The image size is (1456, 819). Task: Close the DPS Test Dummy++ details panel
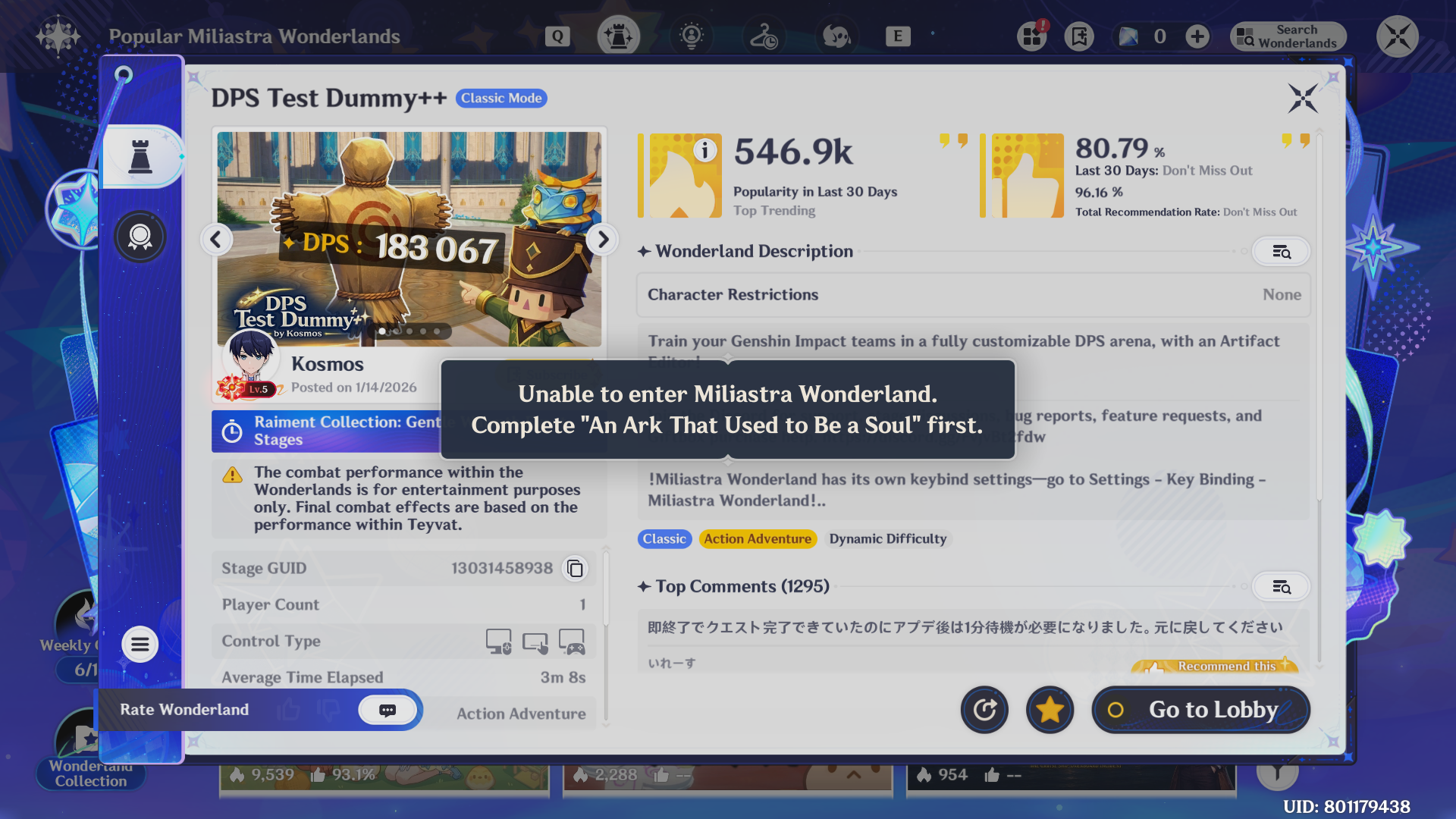pos(1303,99)
